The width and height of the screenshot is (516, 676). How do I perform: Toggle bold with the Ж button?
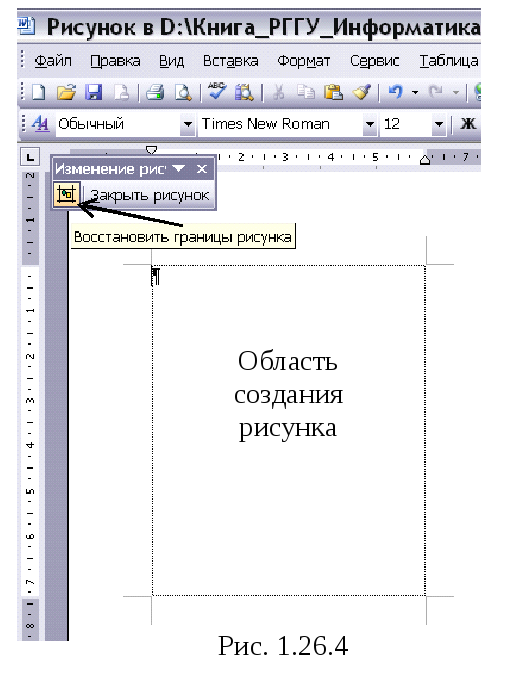click(x=468, y=124)
